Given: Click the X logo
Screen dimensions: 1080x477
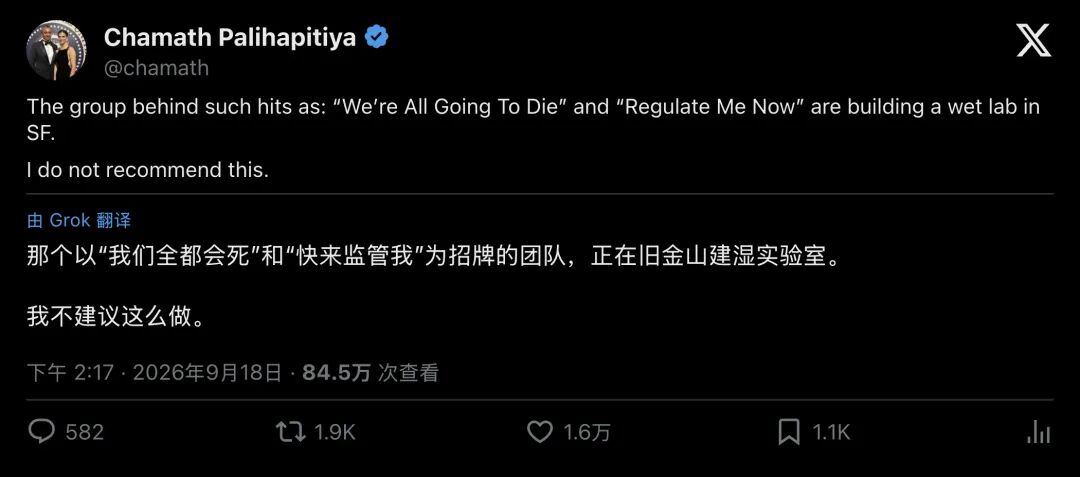Looking at the screenshot, I should tap(1034, 40).
